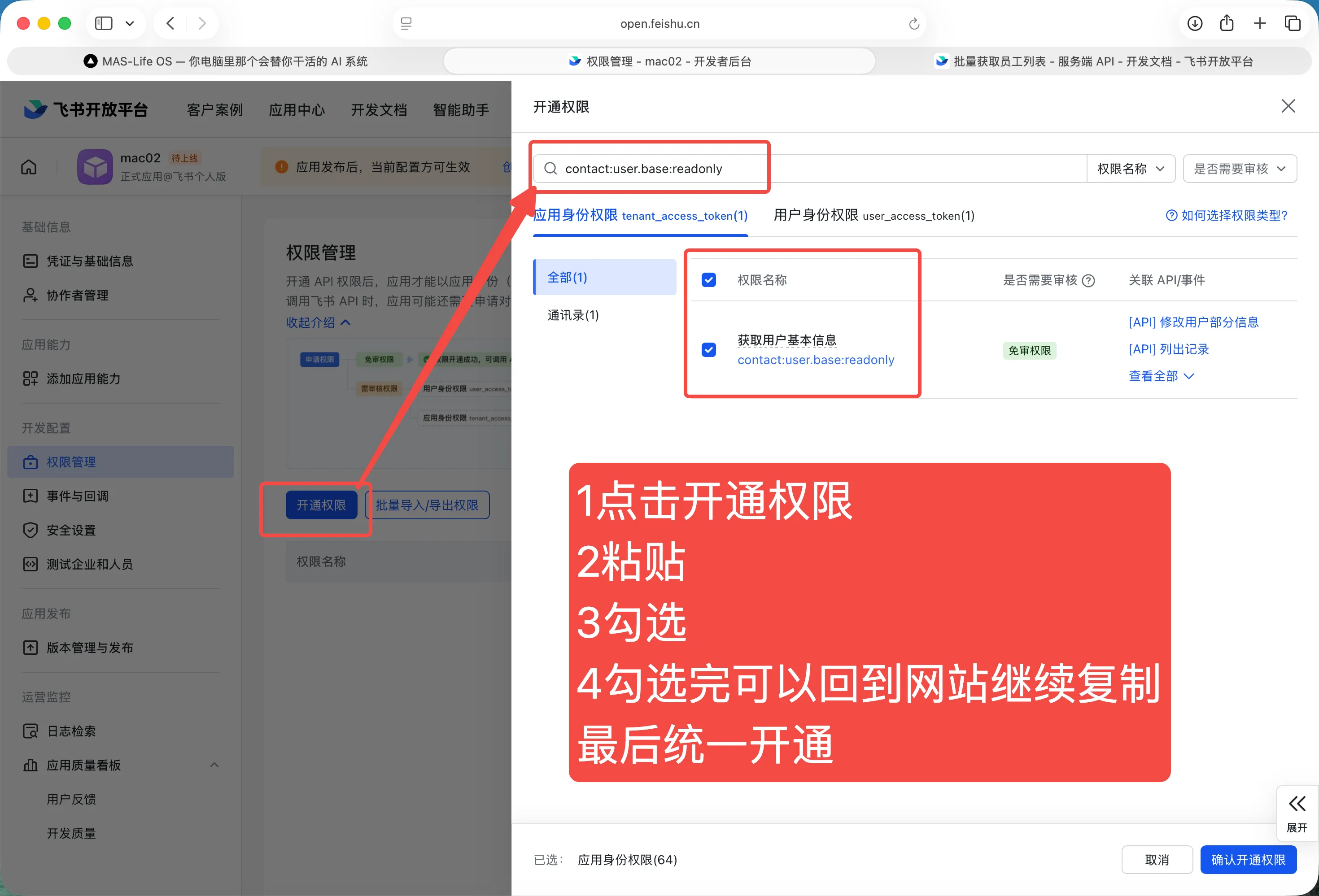Image resolution: width=1319 pixels, height=896 pixels.
Task: Click the 展开 double-arrow panel button
Action: (1297, 813)
